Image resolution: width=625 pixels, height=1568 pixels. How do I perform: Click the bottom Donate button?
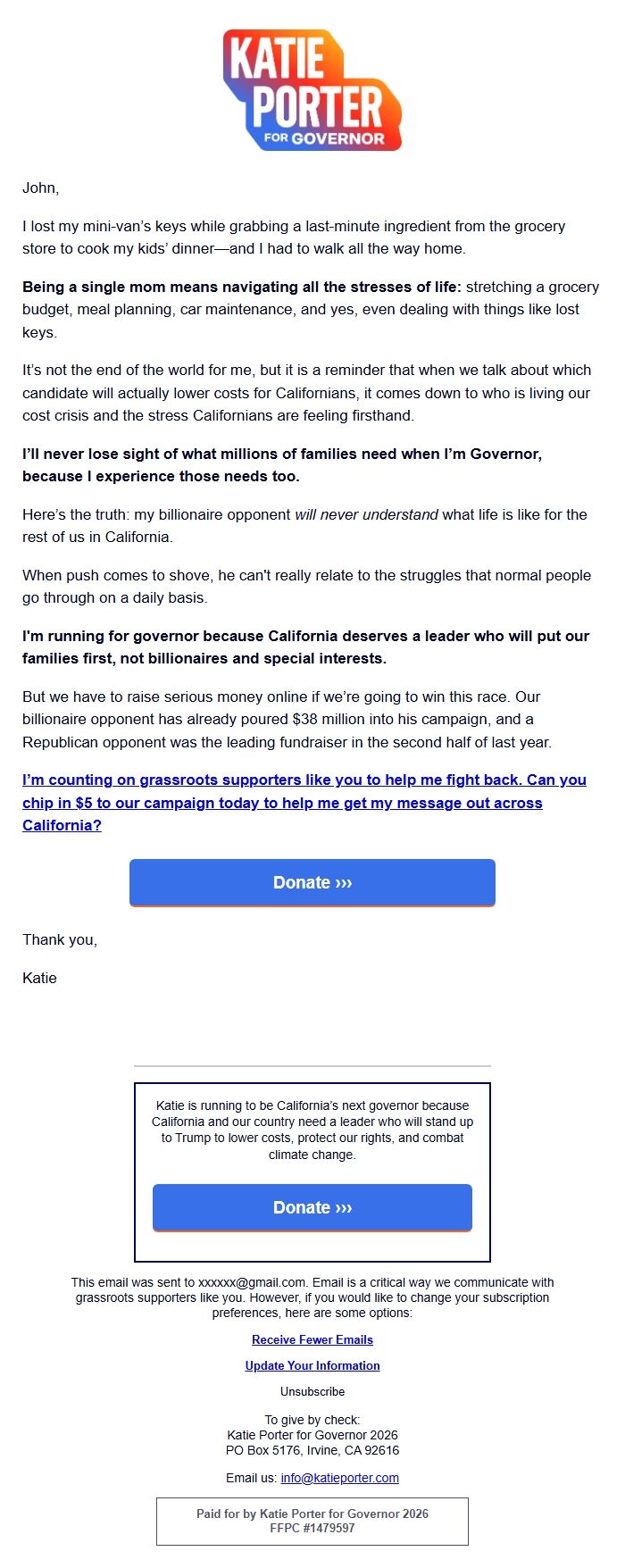click(312, 1207)
